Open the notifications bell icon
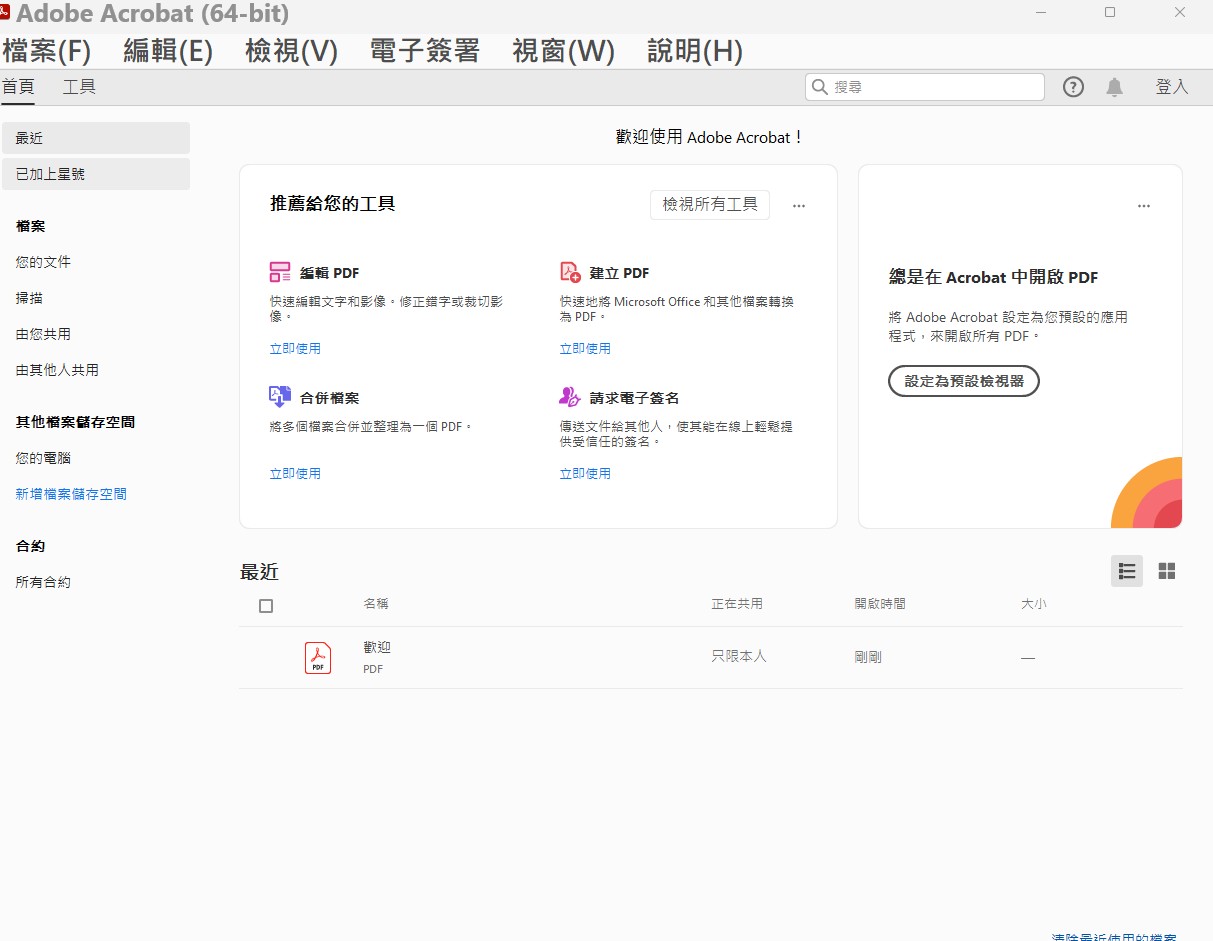Image resolution: width=1213 pixels, height=941 pixels. click(1114, 87)
